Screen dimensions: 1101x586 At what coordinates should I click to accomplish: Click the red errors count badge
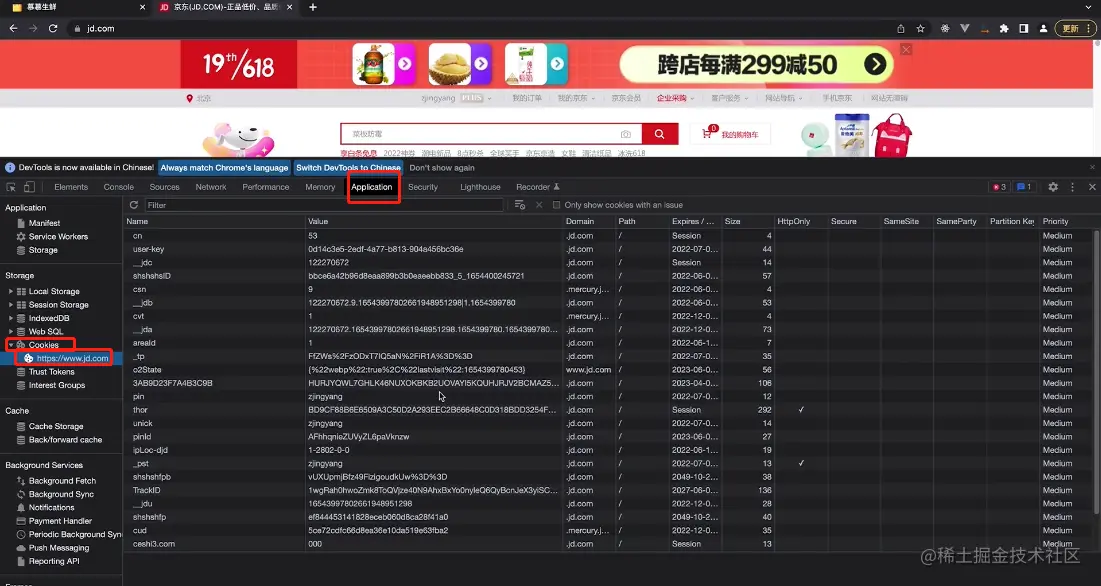click(x=999, y=187)
